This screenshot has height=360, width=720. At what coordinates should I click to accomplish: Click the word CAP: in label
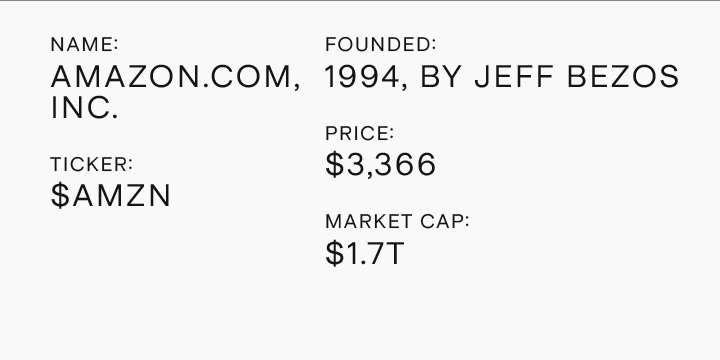[445, 221]
